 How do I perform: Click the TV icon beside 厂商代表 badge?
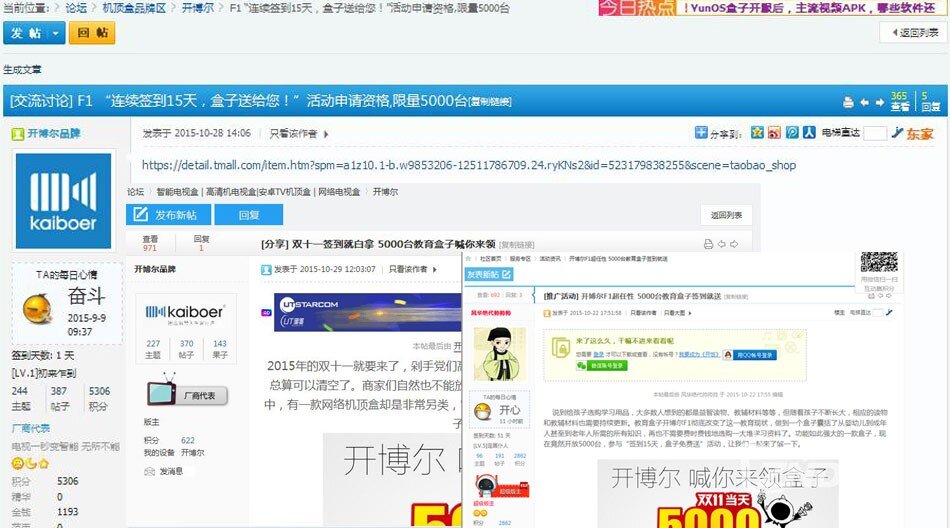161,389
